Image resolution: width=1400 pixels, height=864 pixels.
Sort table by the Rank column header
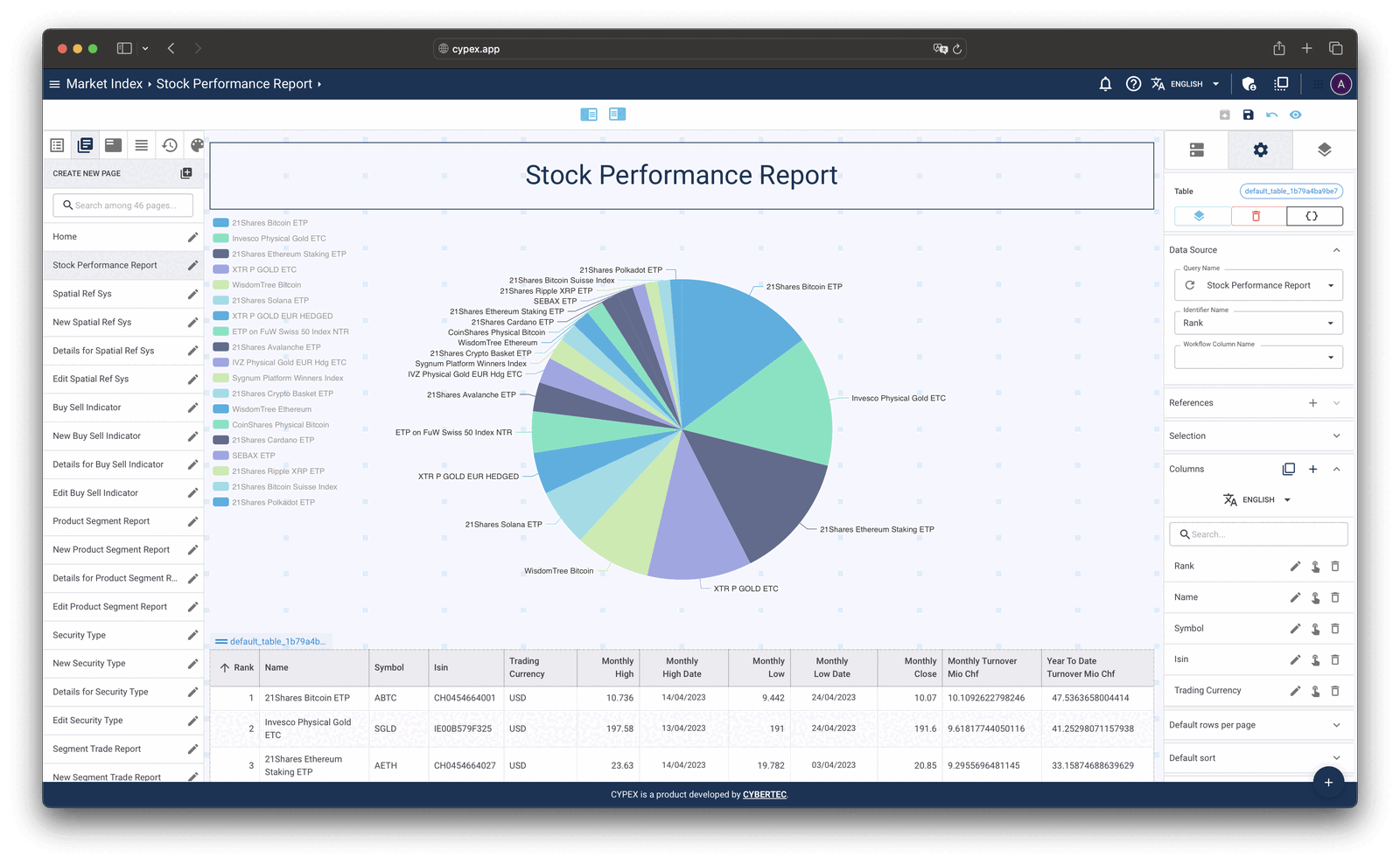point(236,668)
